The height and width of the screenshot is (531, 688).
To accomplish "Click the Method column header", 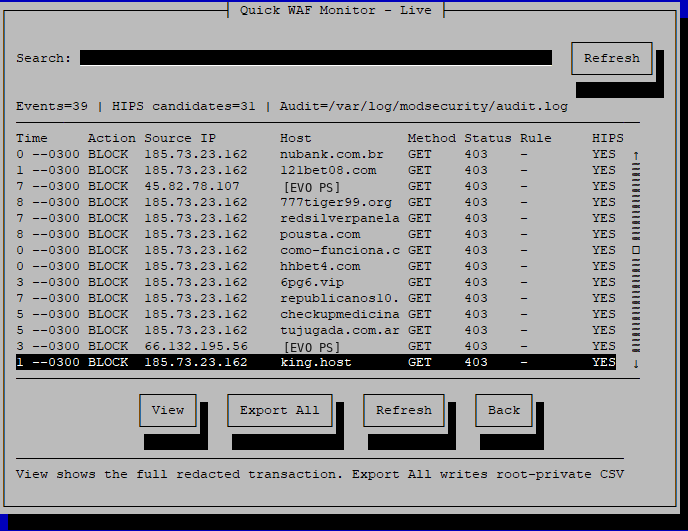I will coord(432,138).
